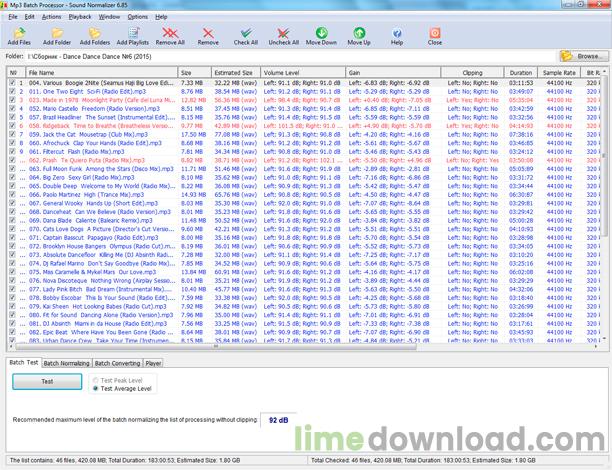Uncheck the 057. Brazil Headliner row checkbox
The image size is (612, 470).
point(12,117)
